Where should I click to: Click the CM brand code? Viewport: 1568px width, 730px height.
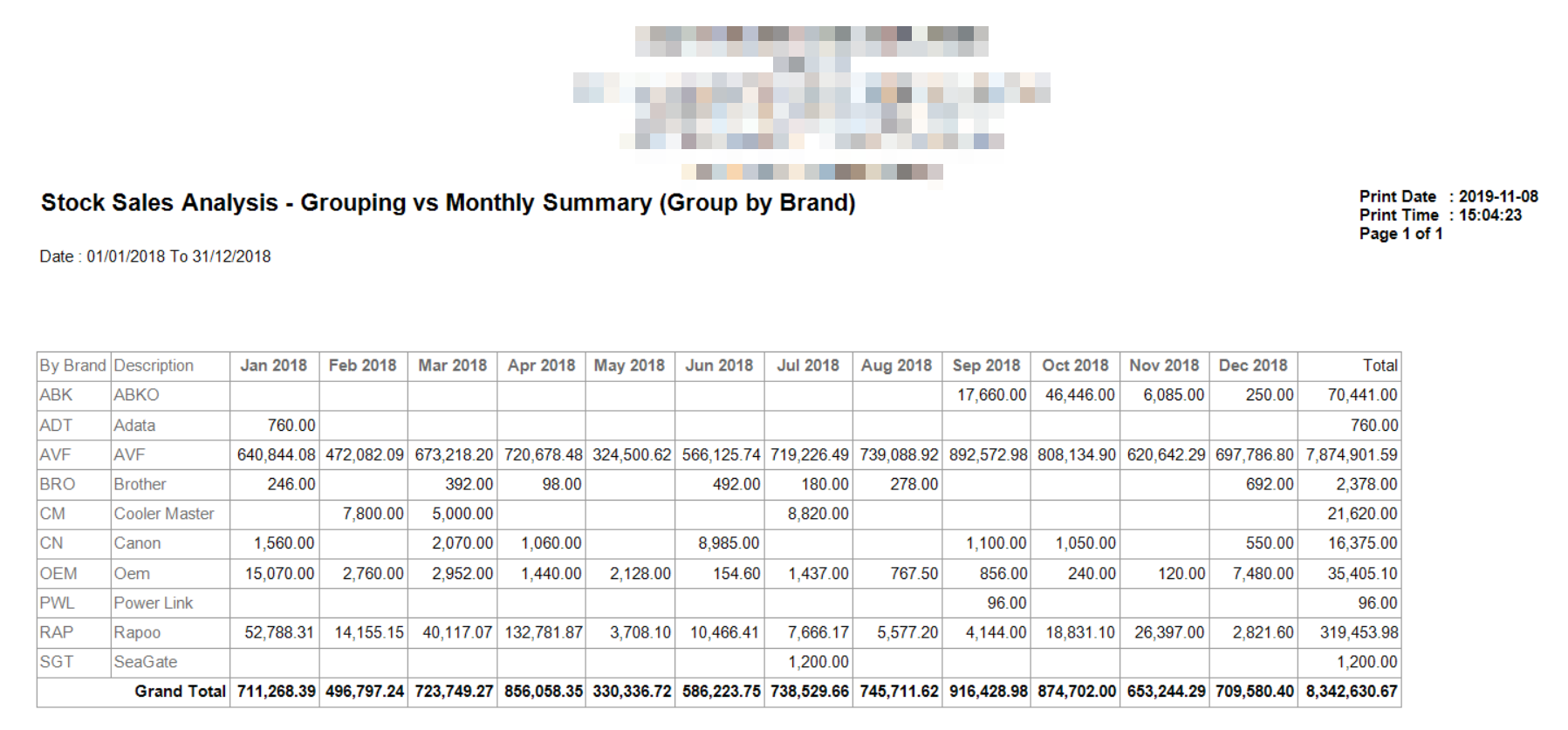52,514
